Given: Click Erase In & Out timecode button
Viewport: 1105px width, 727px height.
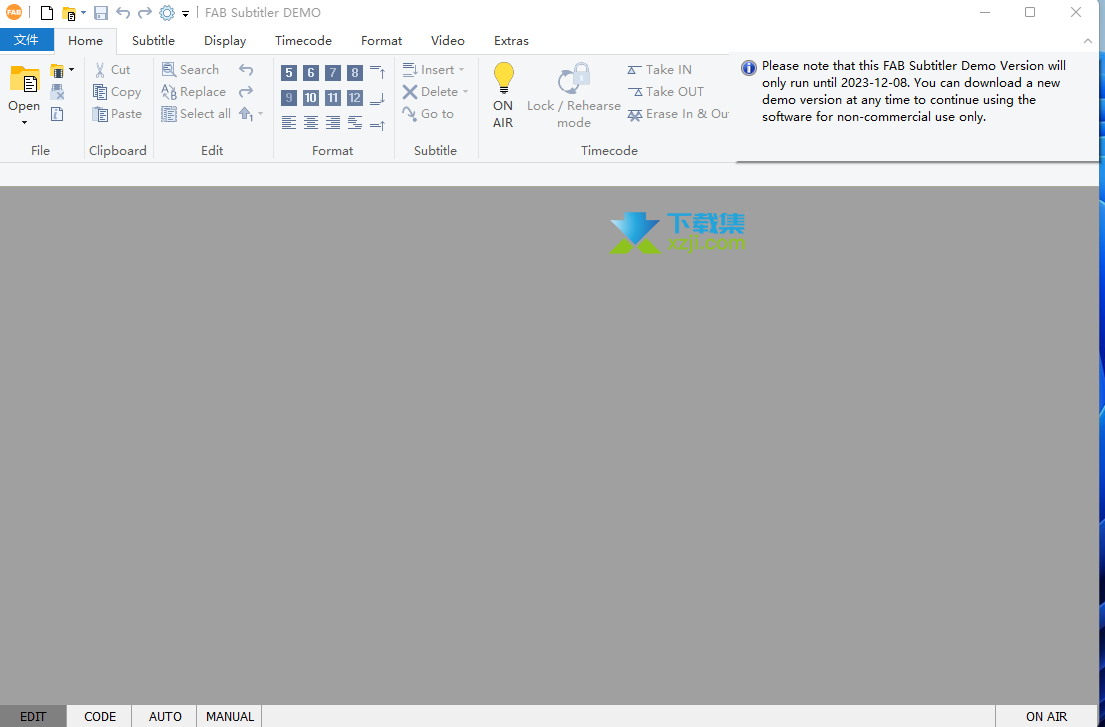Looking at the screenshot, I should pos(678,113).
